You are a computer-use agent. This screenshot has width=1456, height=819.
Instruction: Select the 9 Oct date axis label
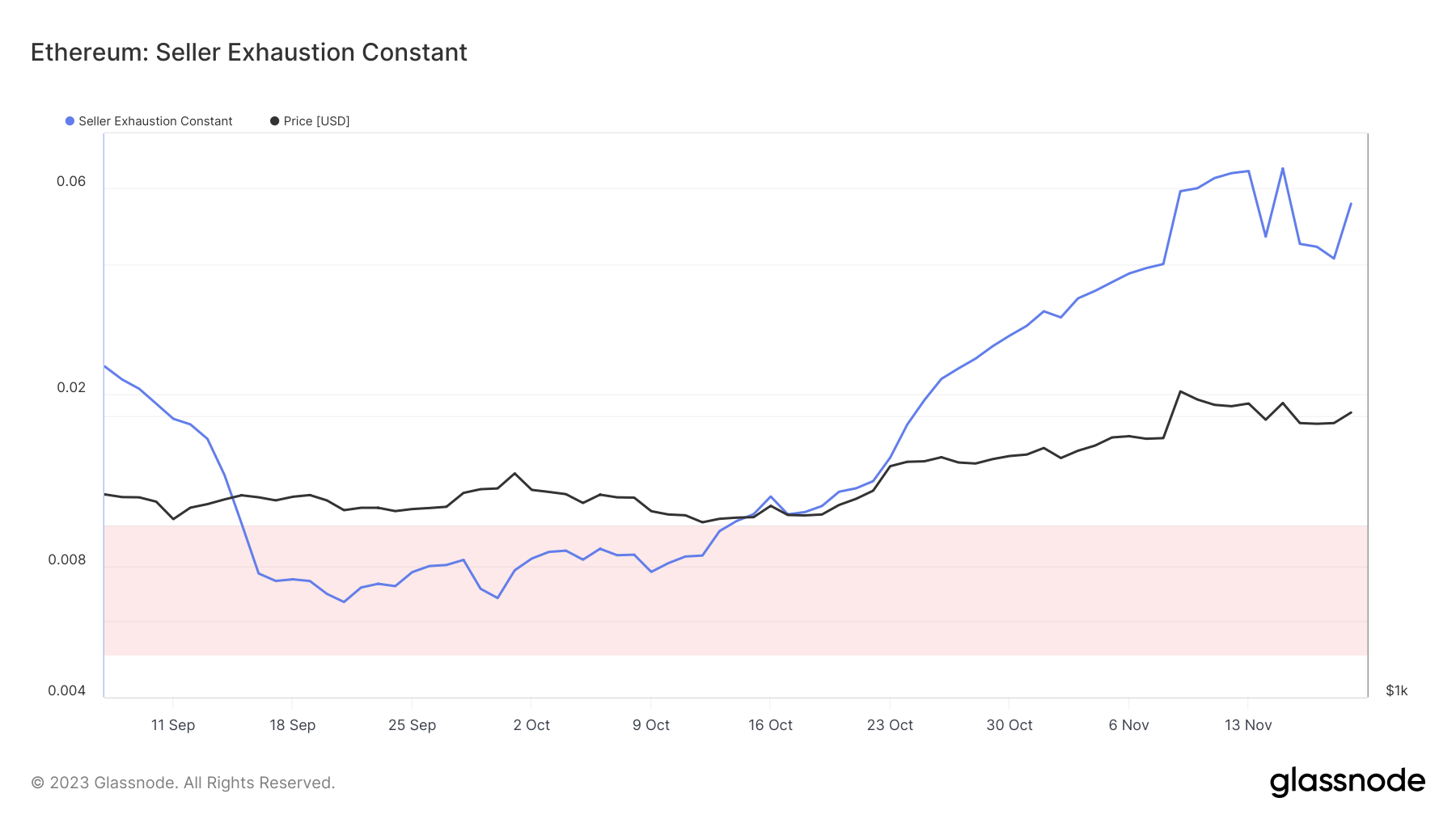(x=651, y=725)
